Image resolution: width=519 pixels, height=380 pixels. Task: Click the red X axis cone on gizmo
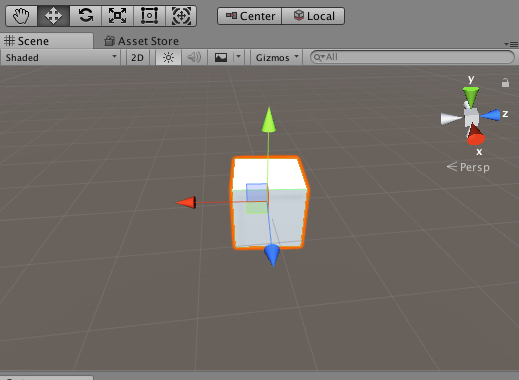(475, 135)
